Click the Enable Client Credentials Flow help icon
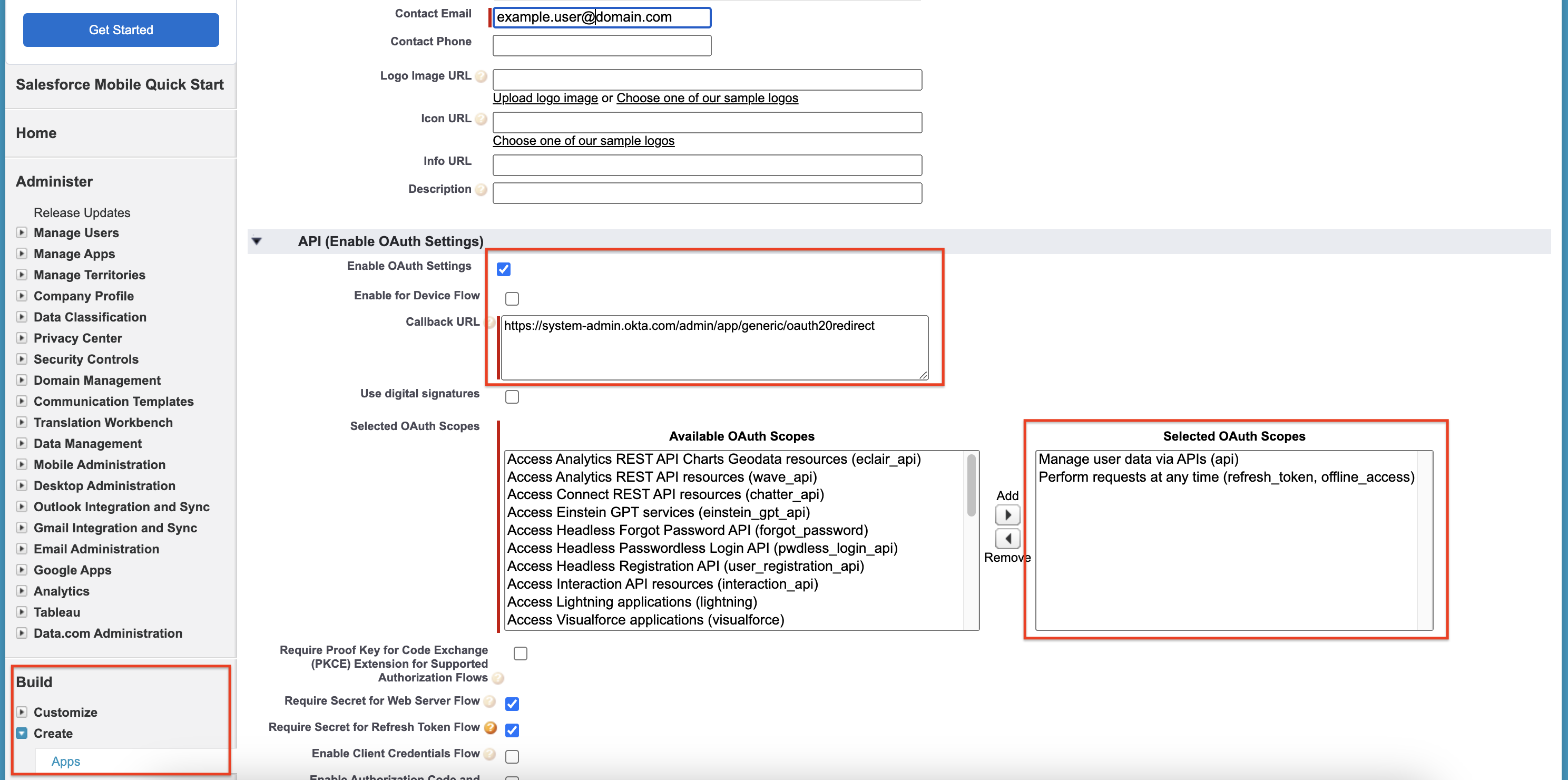Image resolution: width=1568 pixels, height=780 pixels. [x=489, y=754]
